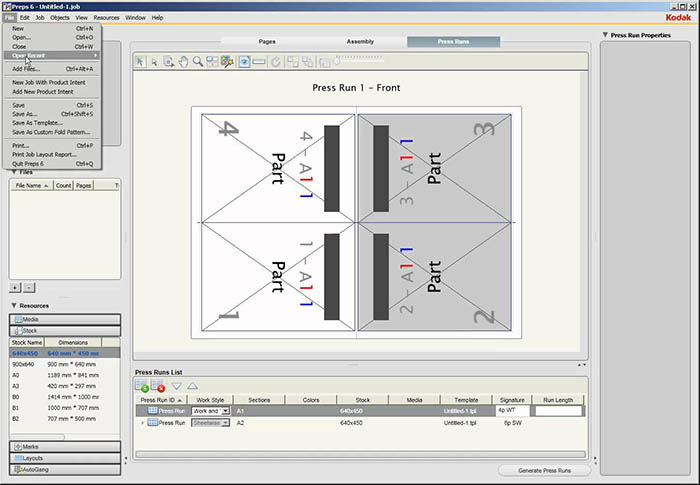
Task: Expand the second Press Run row
Action: (x=141, y=423)
